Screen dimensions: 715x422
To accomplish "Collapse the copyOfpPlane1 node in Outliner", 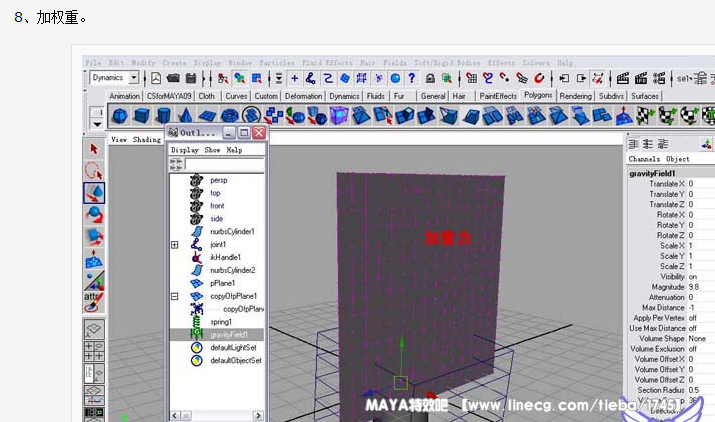I will tap(175, 297).
